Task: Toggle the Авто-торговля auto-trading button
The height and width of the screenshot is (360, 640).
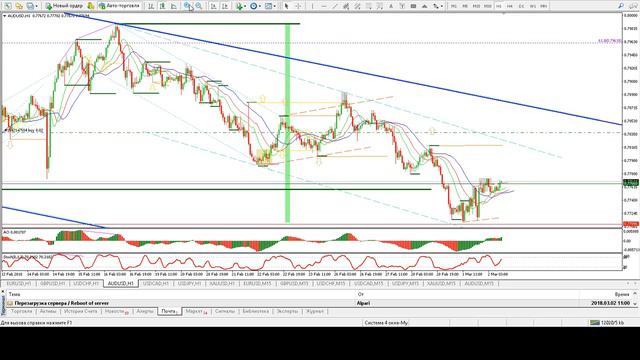Action: (x=119, y=6)
